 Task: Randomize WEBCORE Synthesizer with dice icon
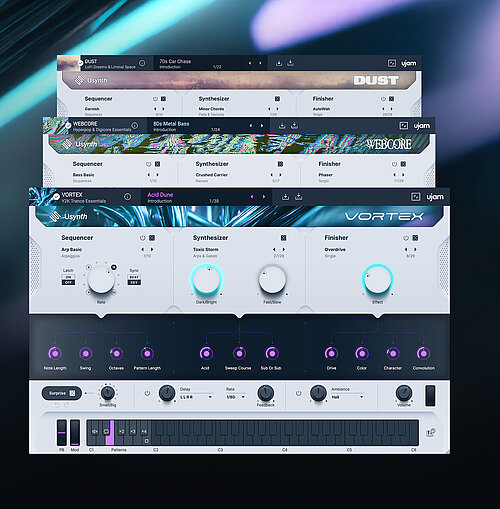[280, 164]
